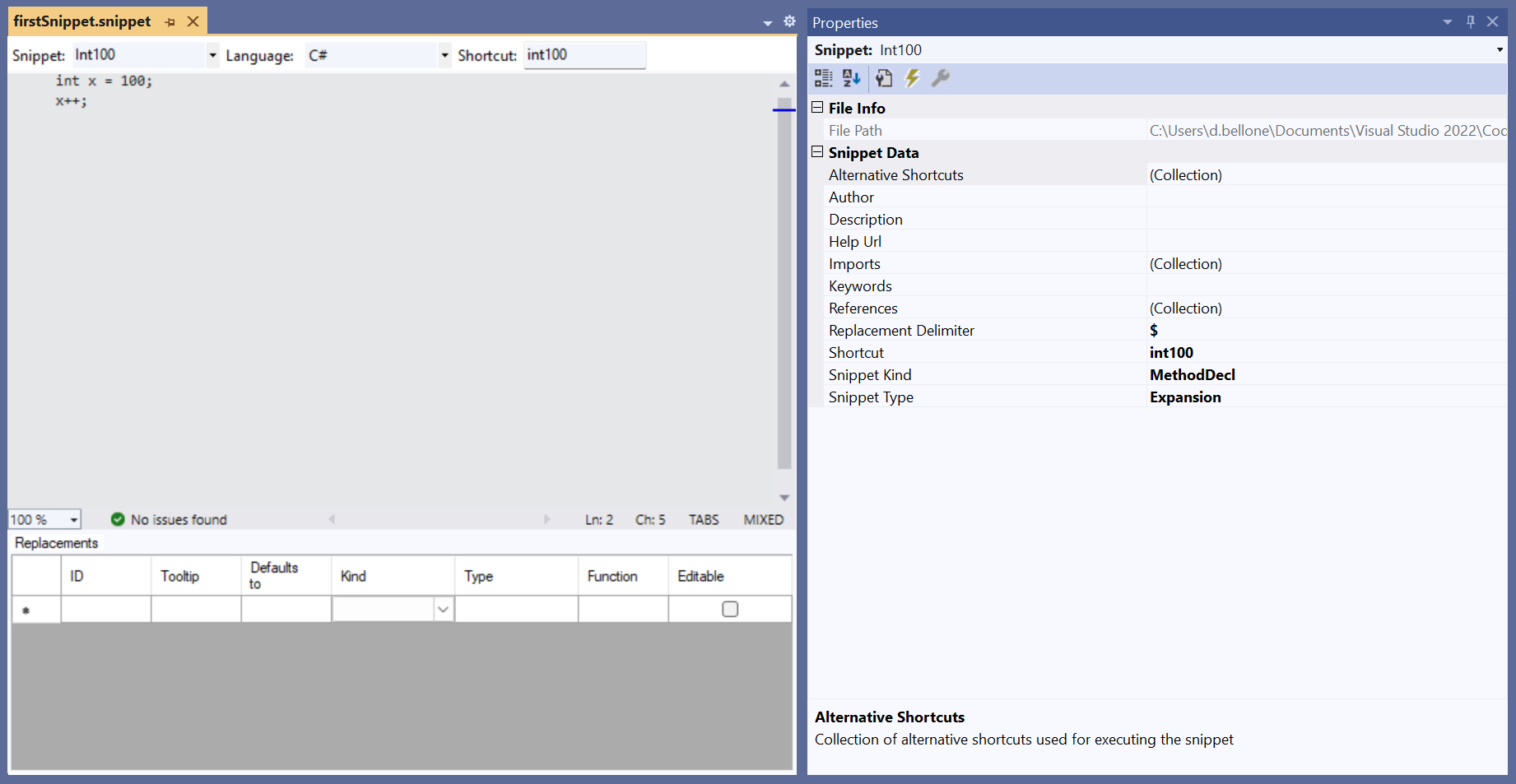Click the Events lightning bolt icon
Viewport: 1516px width, 784px height.
[912, 78]
